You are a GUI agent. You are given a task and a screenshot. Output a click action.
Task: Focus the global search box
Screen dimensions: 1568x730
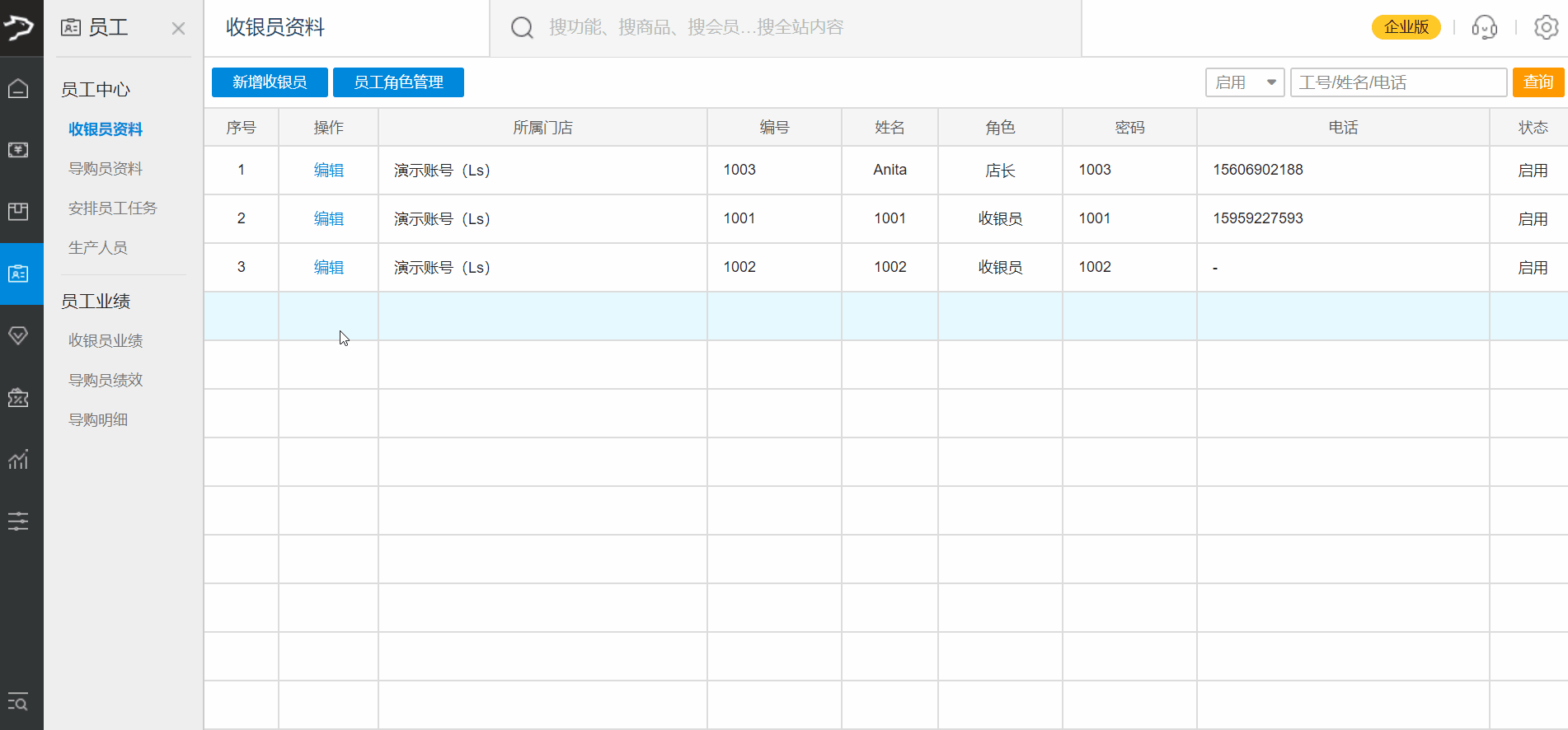tap(786, 28)
